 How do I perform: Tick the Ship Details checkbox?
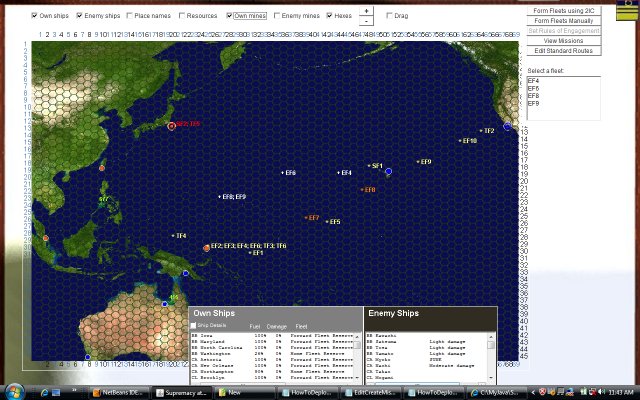[194, 326]
